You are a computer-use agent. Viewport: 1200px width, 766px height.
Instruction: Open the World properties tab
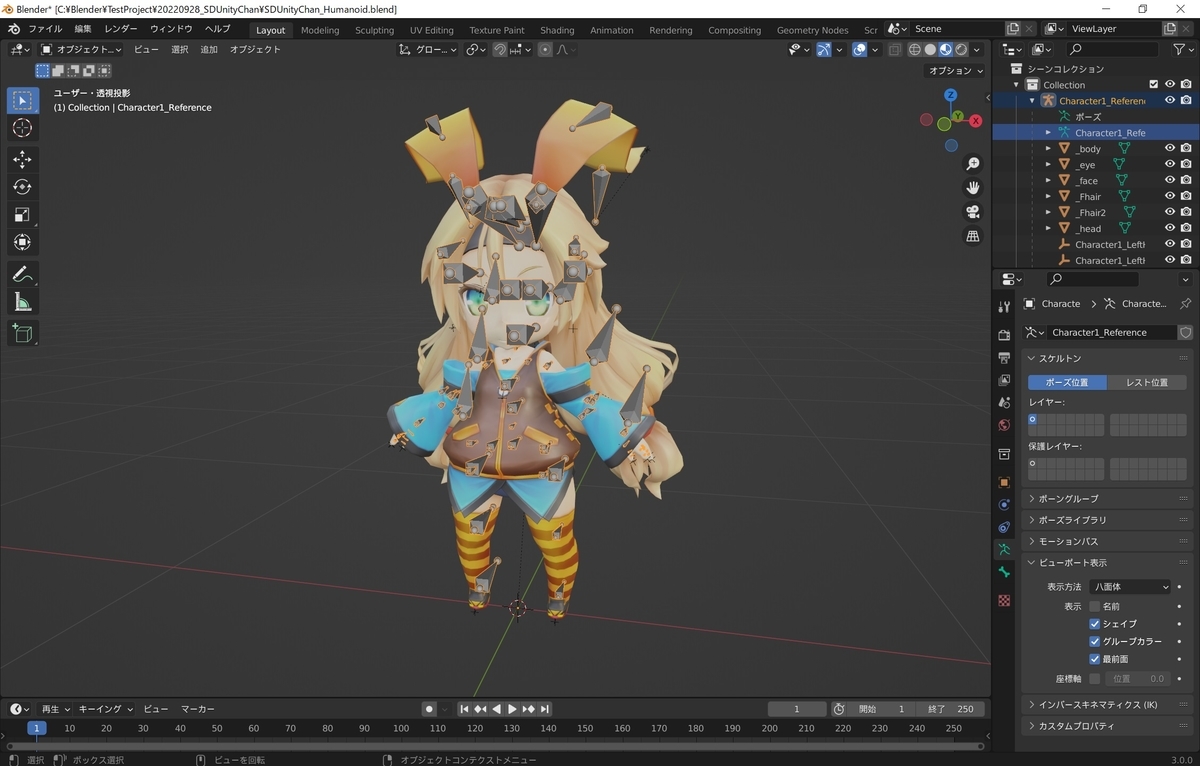1004,425
